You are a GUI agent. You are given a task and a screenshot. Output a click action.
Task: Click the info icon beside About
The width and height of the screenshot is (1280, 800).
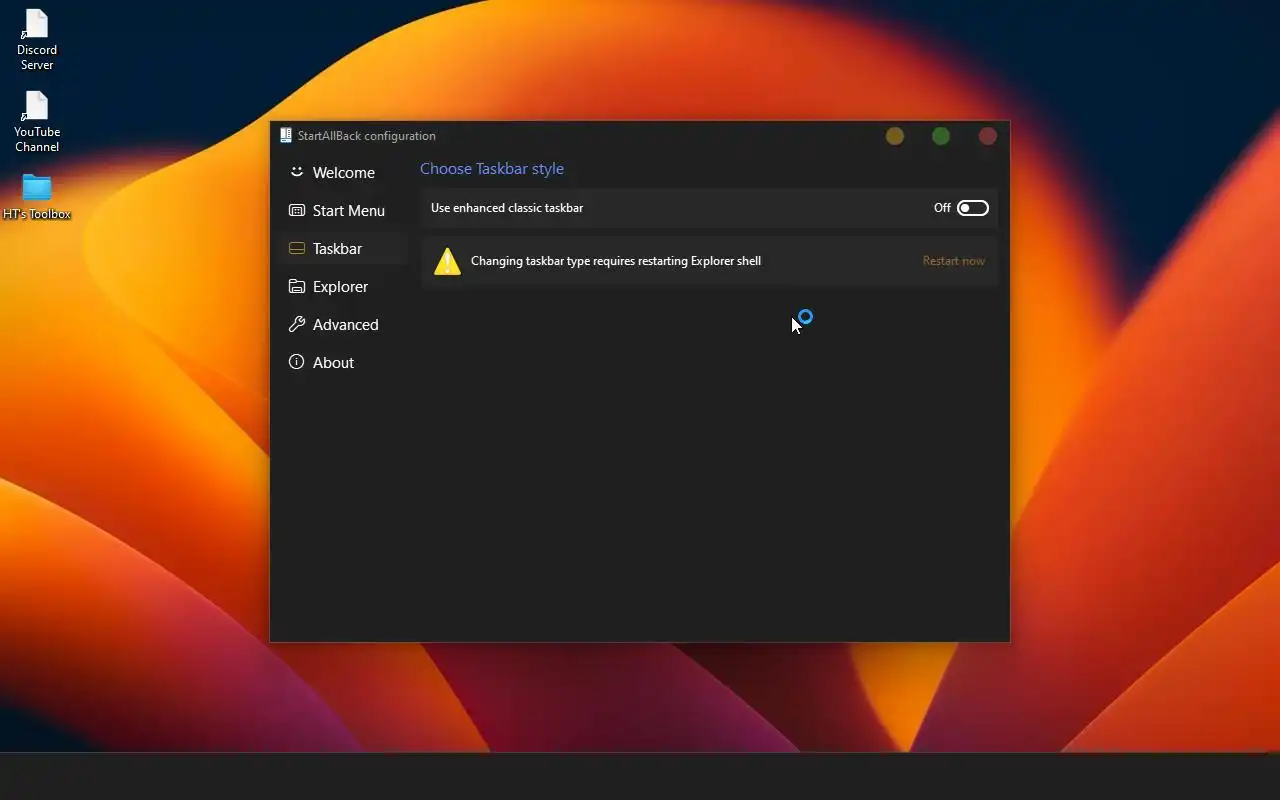(x=296, y=362)
